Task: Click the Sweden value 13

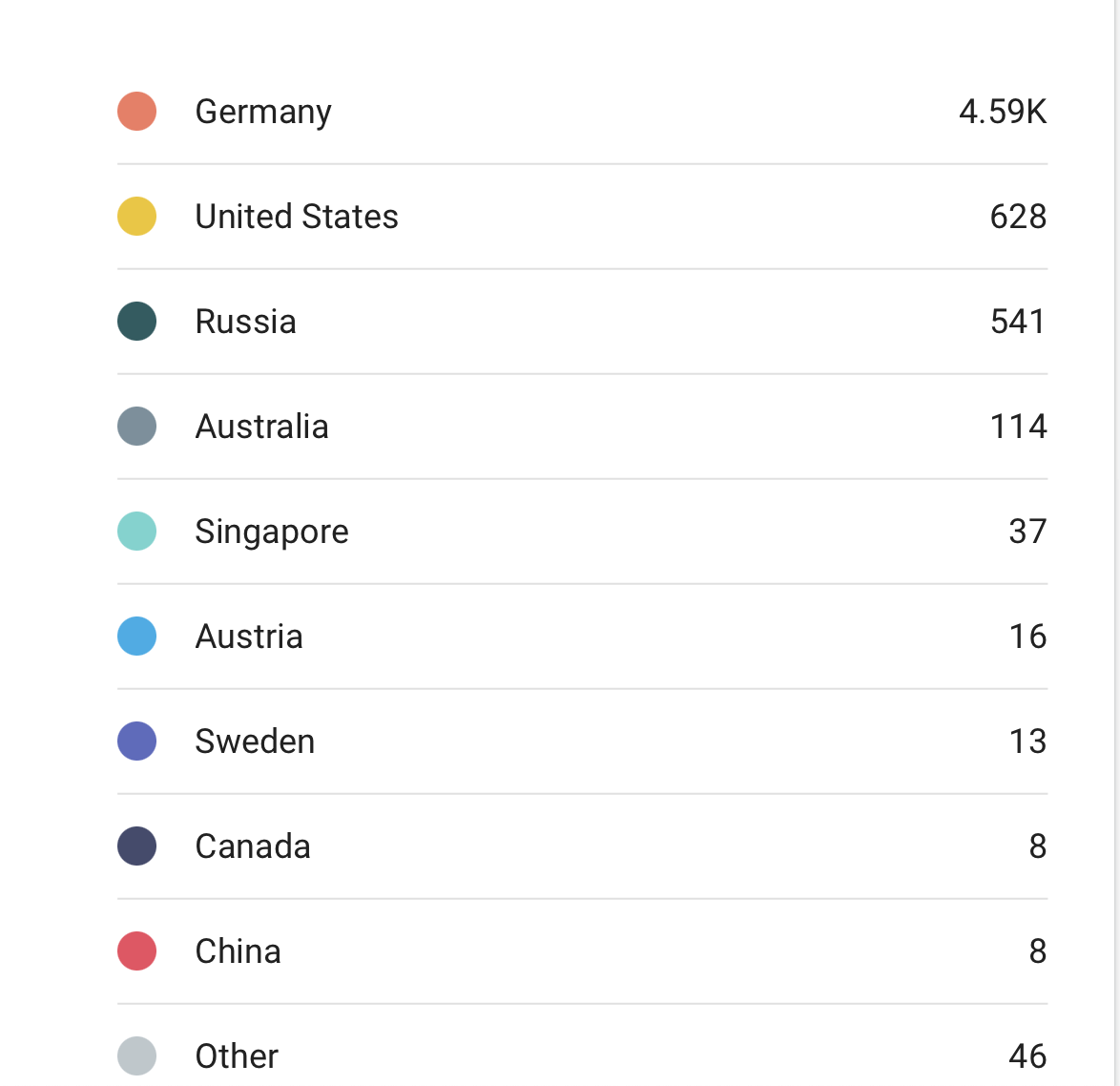Action: pos(1027,741)
